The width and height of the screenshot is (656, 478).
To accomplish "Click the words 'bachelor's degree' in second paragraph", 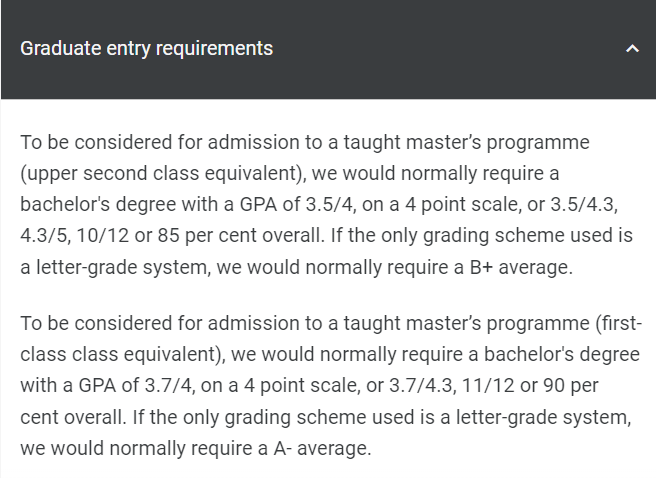I will coord(561,355).
